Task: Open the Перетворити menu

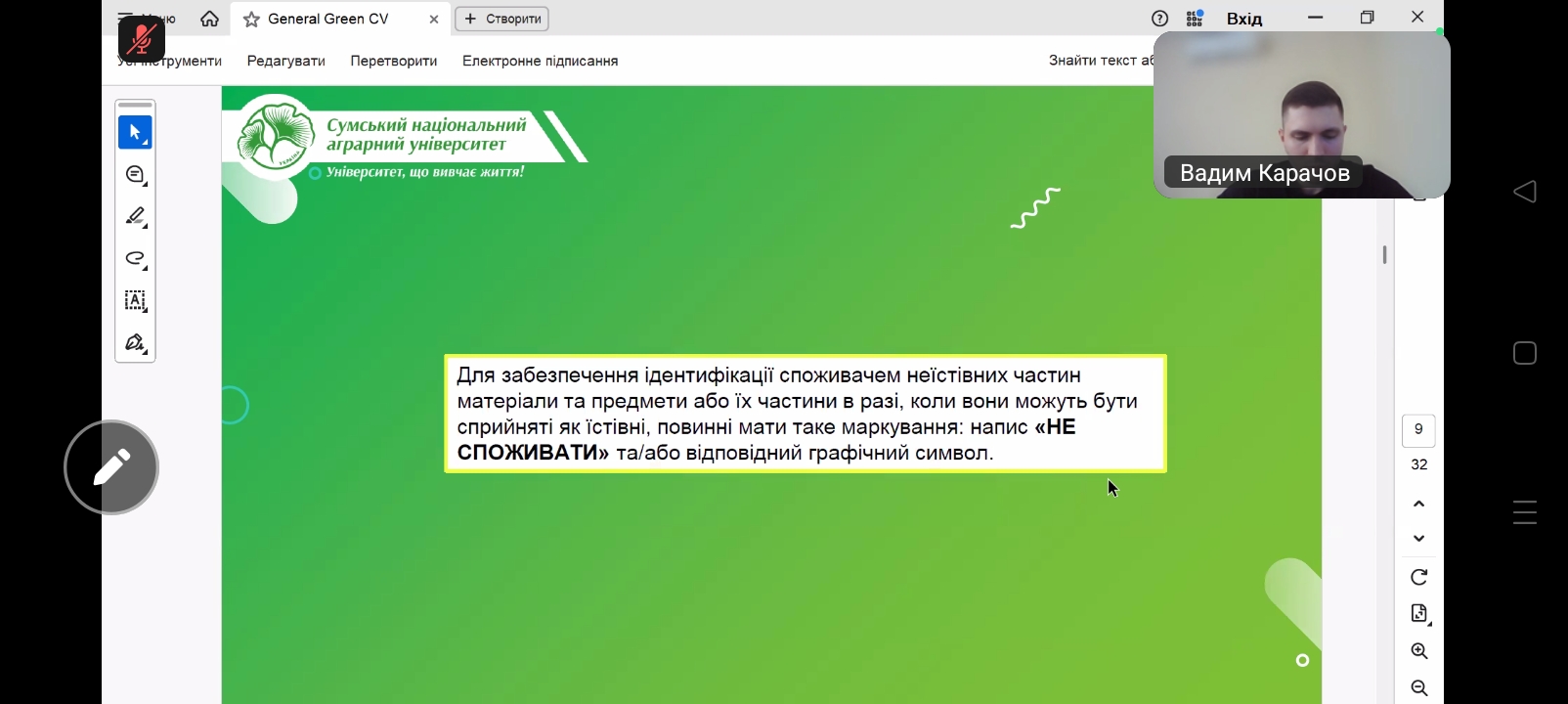Action: click(393, 61)
